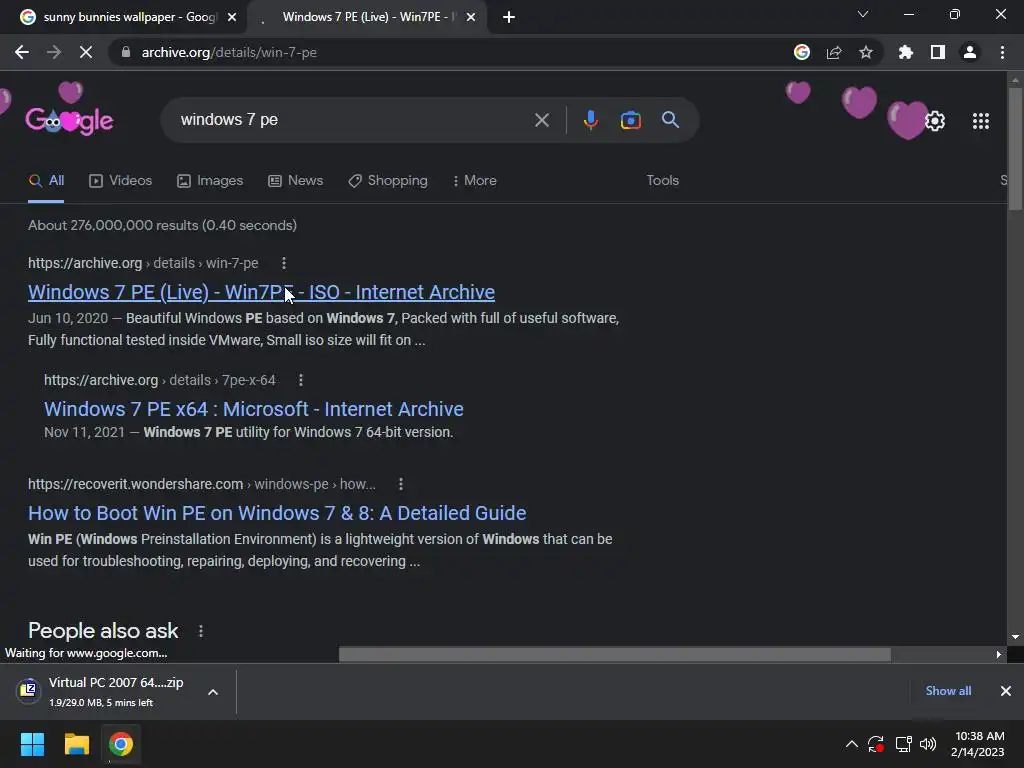Open the Google apps grid
This screenshot has height=768, width=1024.
(981, 121)
